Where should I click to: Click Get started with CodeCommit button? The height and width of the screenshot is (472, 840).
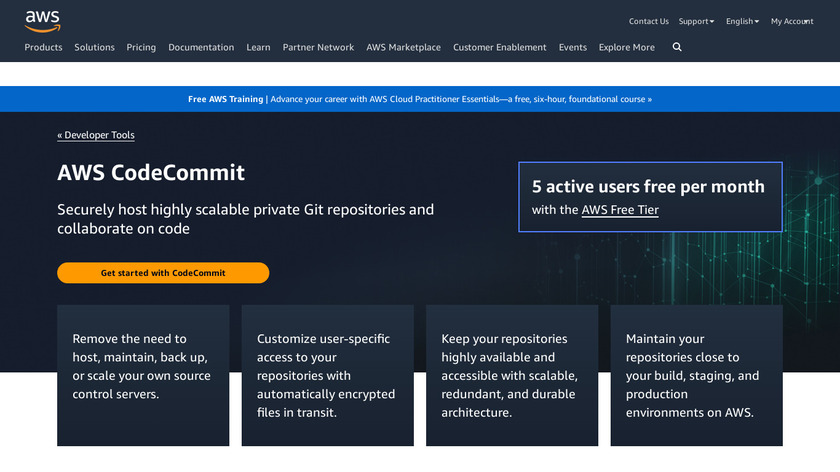click(x=163, y=273)
